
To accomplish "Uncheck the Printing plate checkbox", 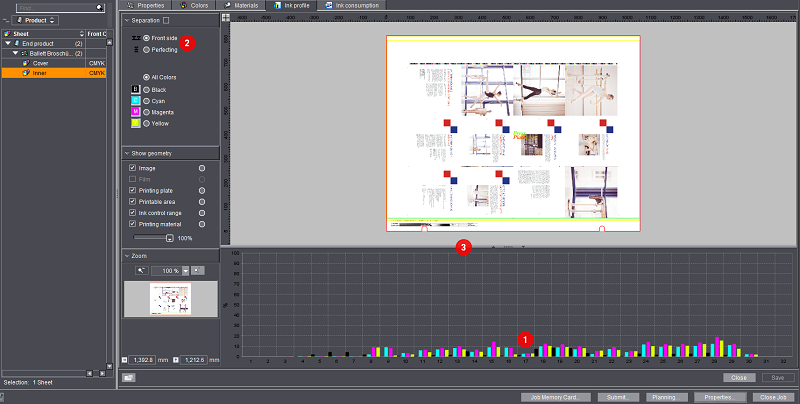I will [133, 190].
